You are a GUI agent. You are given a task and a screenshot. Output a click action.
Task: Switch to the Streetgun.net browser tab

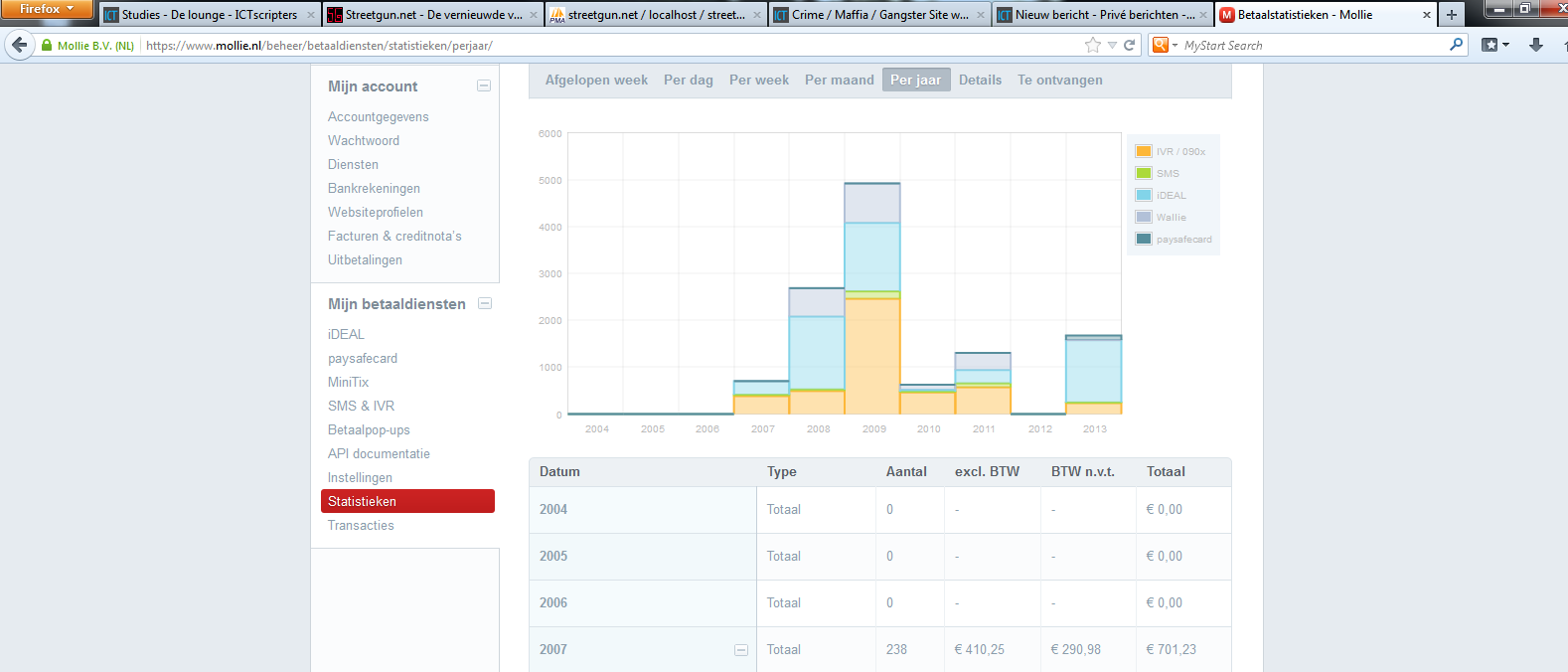432,15
